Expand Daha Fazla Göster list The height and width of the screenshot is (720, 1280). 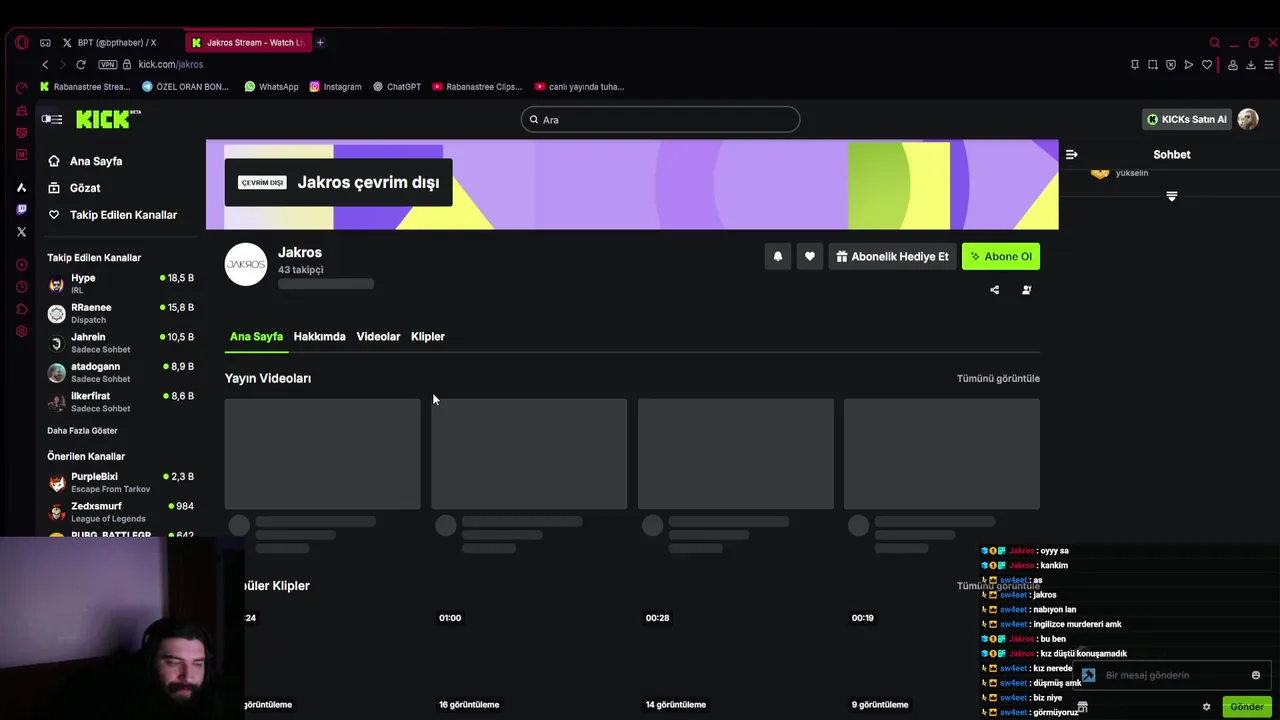[82, 431]
